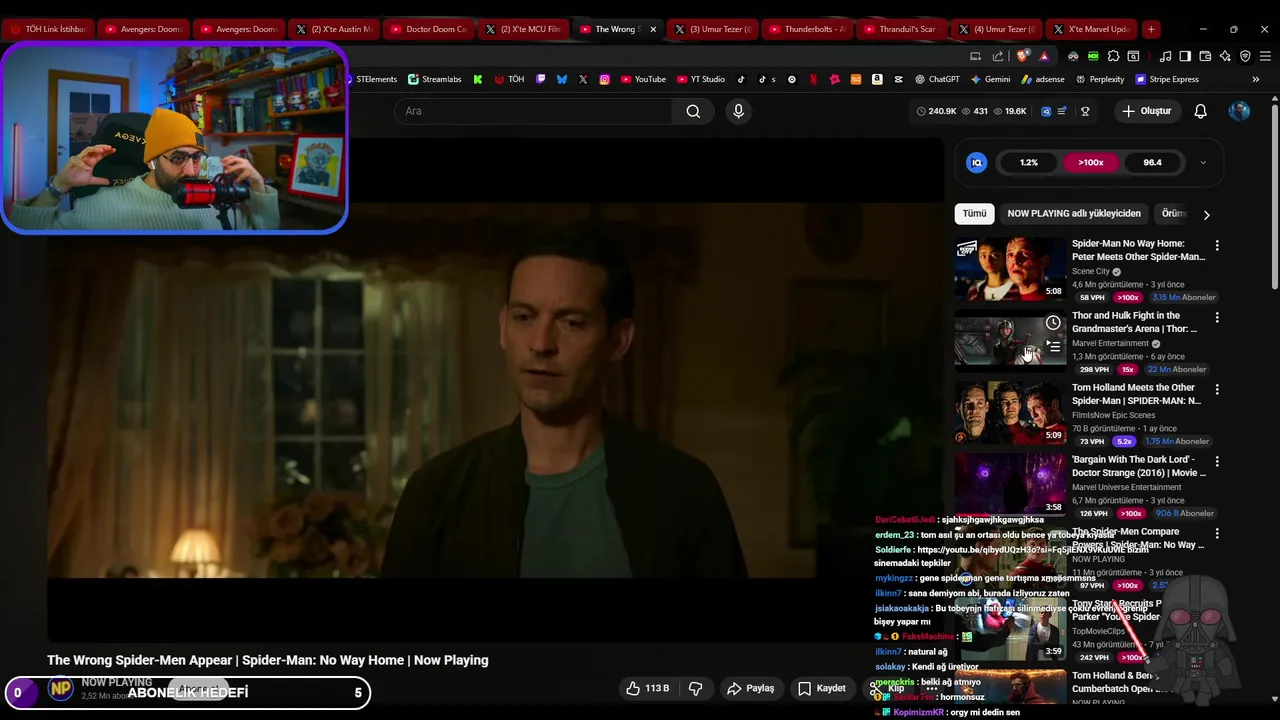Open options for Bargain With The Dark Lord video

(1217, 461)
